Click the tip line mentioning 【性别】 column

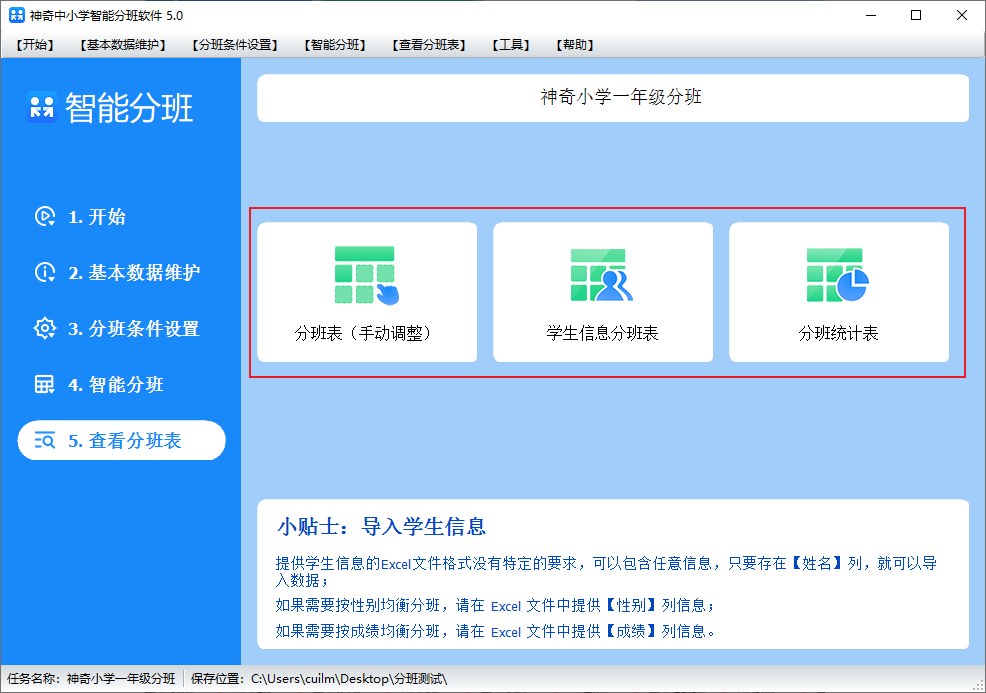(496, 606)
